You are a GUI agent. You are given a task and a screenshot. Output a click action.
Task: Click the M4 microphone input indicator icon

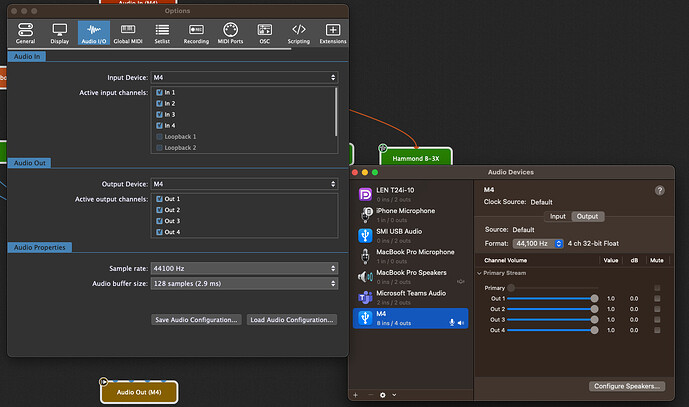[452, 323]
